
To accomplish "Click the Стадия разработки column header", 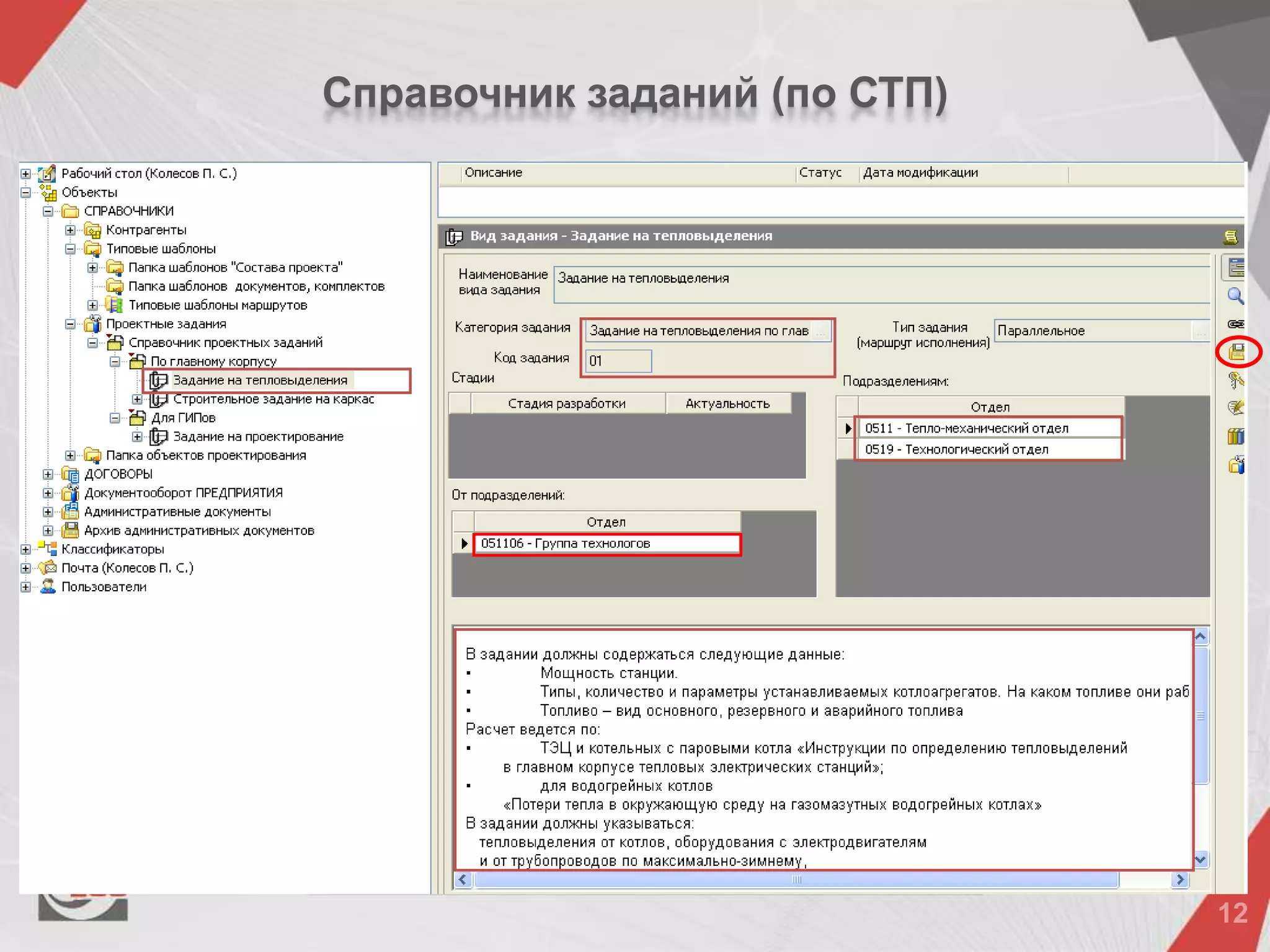I will (566, 403).
